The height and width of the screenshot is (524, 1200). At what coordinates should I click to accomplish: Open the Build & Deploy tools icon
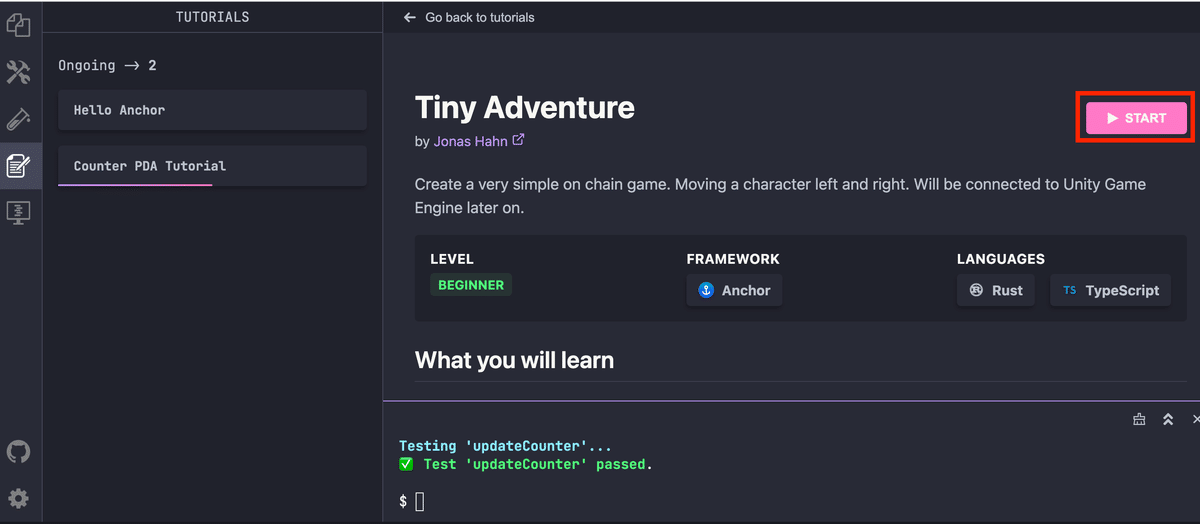(18, 72)
